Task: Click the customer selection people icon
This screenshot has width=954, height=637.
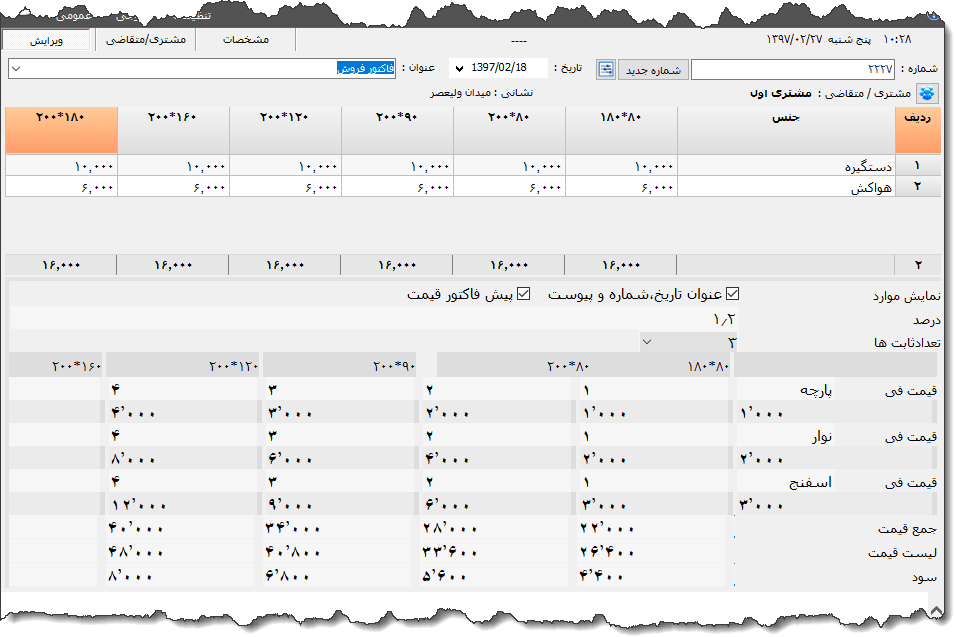Action: click(929, 94)
